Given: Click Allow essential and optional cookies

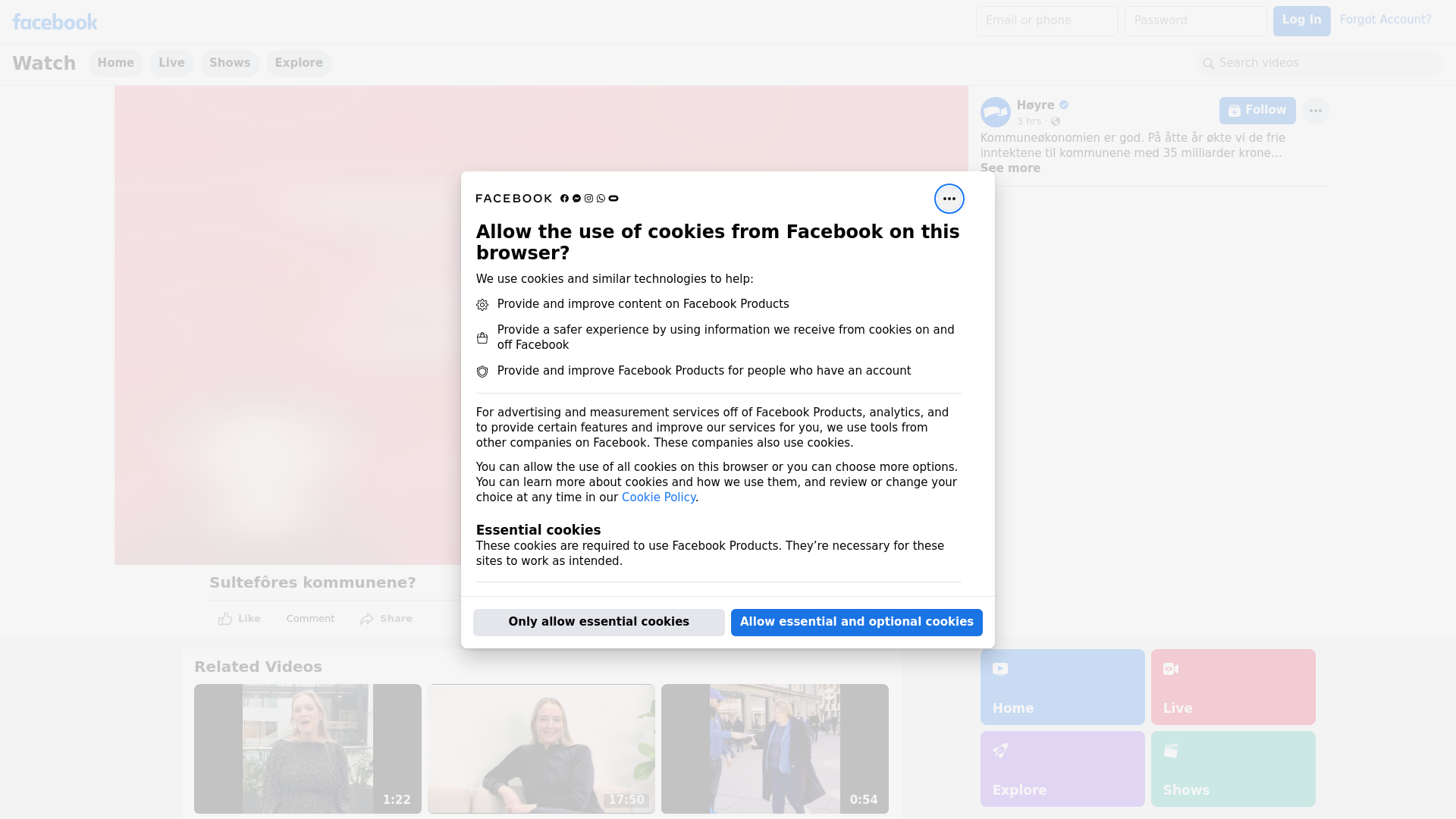Looking at the screenshot, I should tap(857, 623).
